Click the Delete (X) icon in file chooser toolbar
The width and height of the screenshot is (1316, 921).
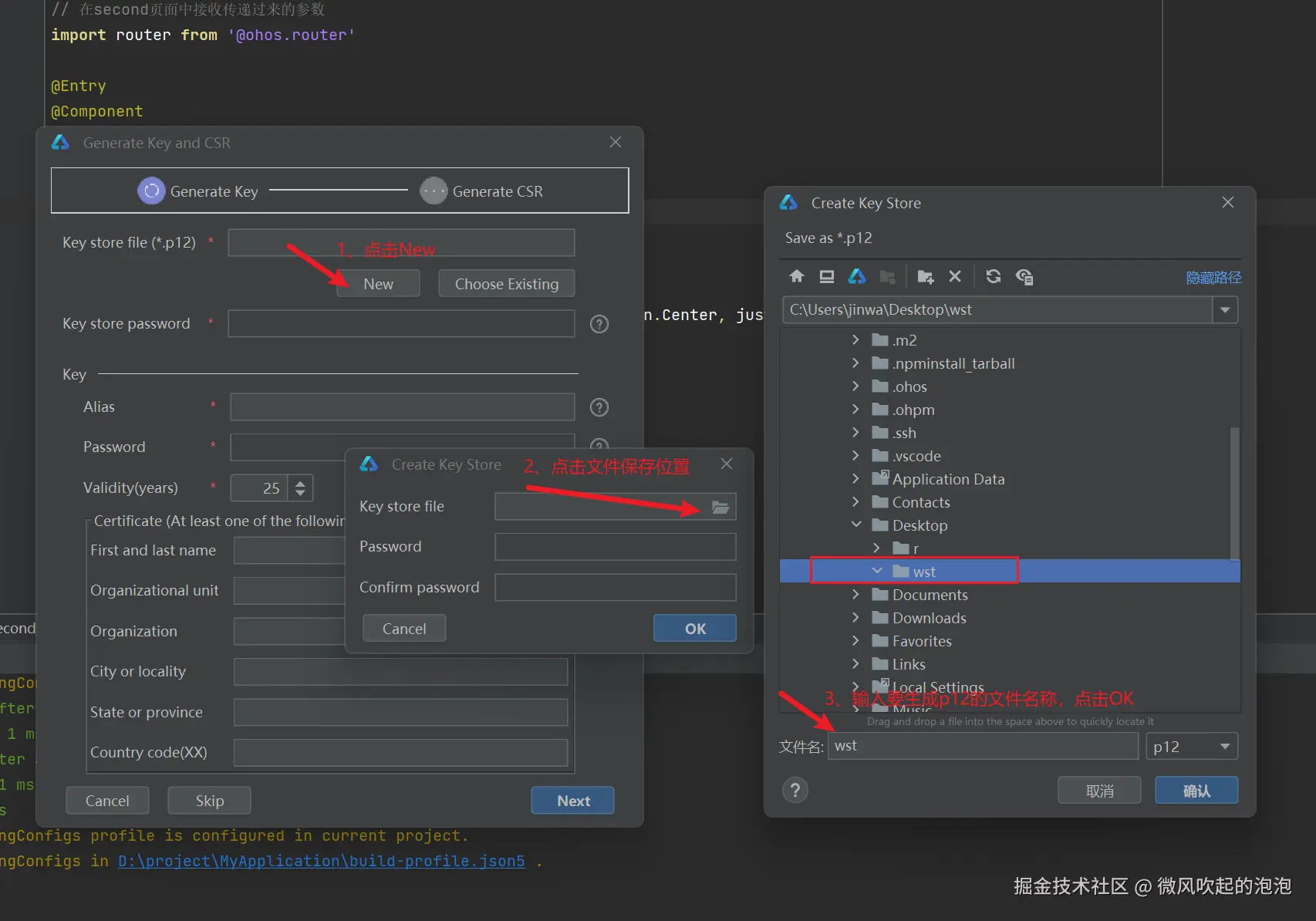point(955,277)
